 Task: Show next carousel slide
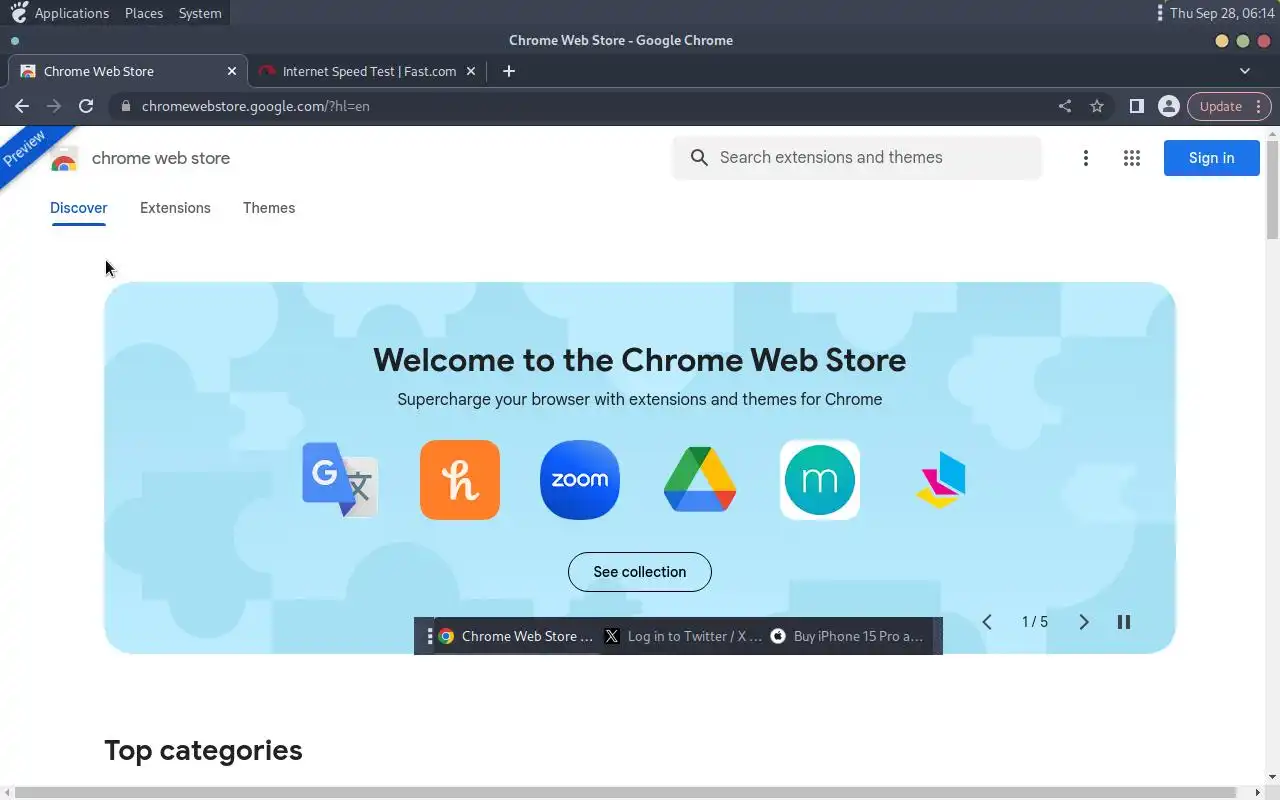(x=1084, y=622)
